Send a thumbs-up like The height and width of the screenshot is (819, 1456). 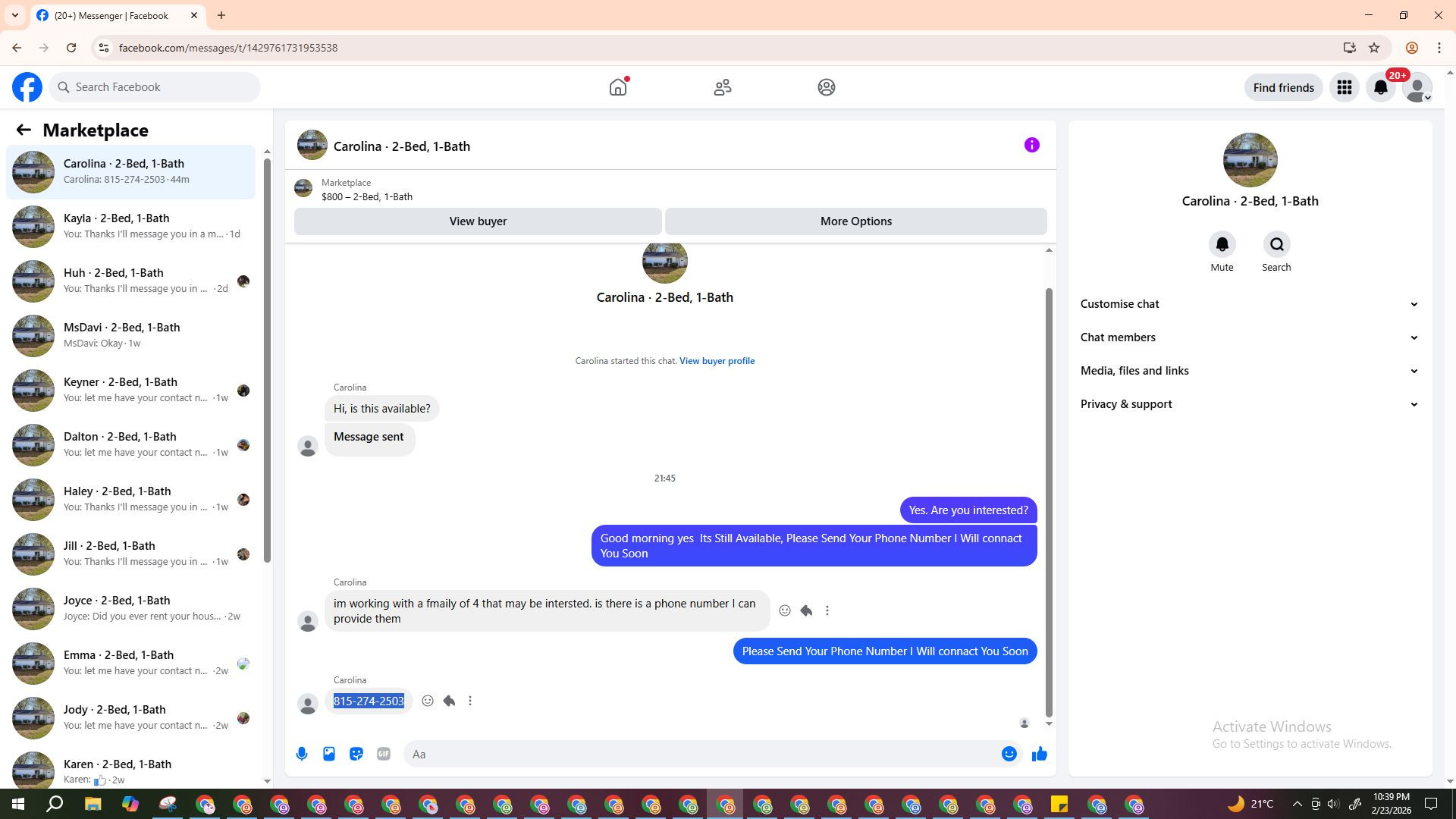click(x=1039, y=754)
